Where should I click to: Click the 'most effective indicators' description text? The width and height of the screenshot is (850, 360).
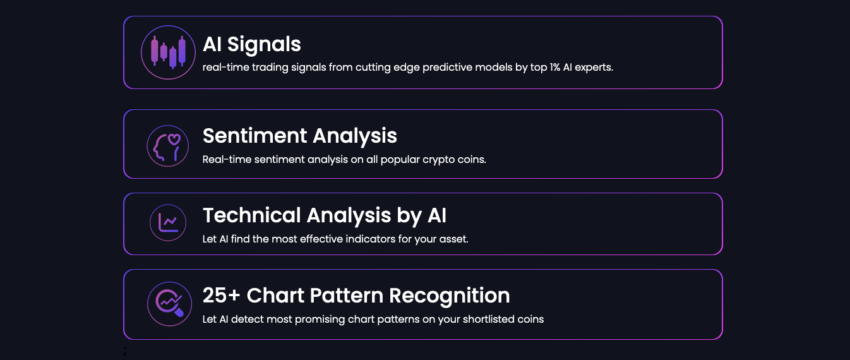(x=335, y=239)
